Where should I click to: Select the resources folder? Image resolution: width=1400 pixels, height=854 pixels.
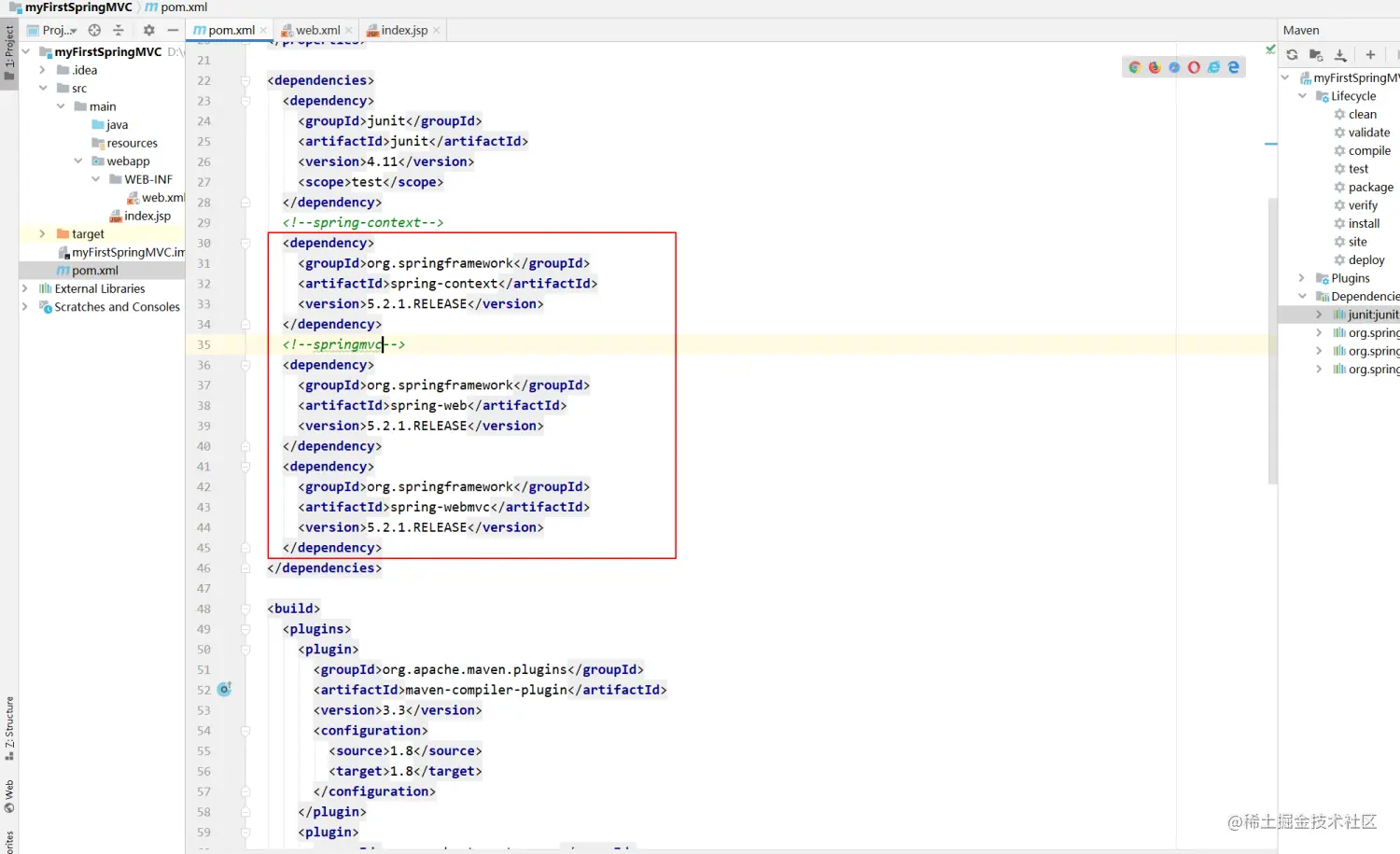[x=125, y=143]
